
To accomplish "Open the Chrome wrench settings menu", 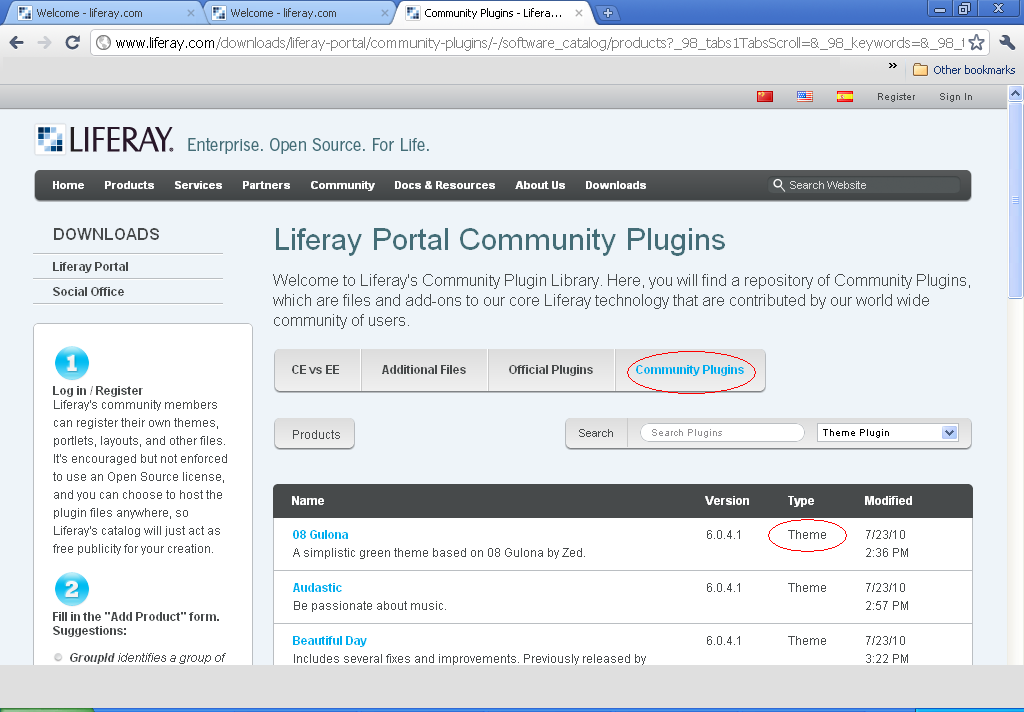I will tap(1007, 43).
